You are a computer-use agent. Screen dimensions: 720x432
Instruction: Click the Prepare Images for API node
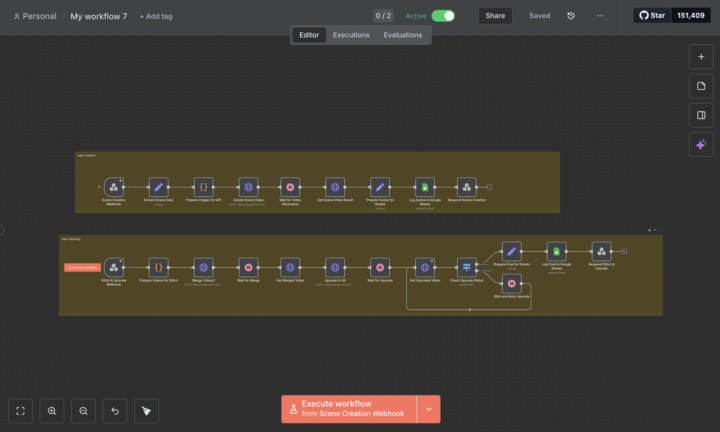(x=203, y=187)
